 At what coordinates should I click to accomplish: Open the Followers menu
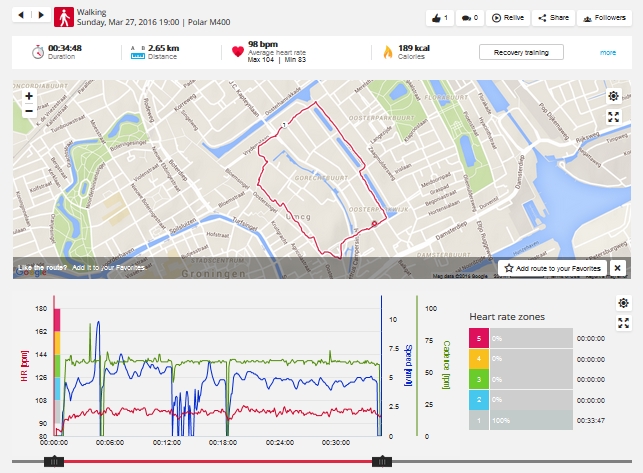pyautogui.click(x=602, y=18)
